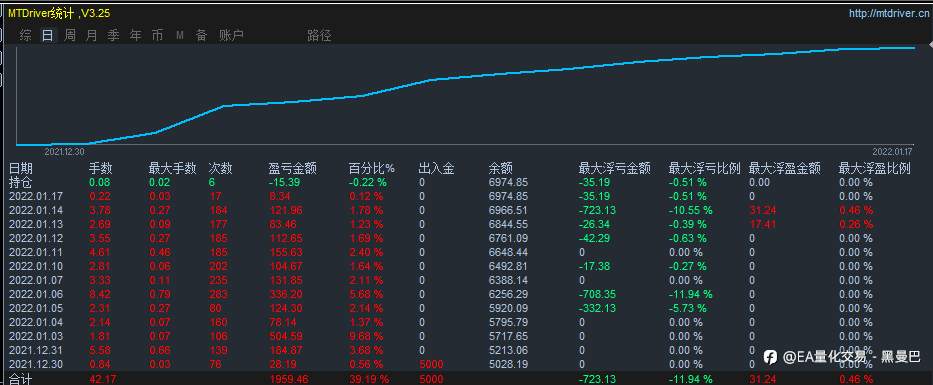The image size is (933, 385).
Task: Click the 0.26 % floating profit ratio
Action: [x=856, y=224]
